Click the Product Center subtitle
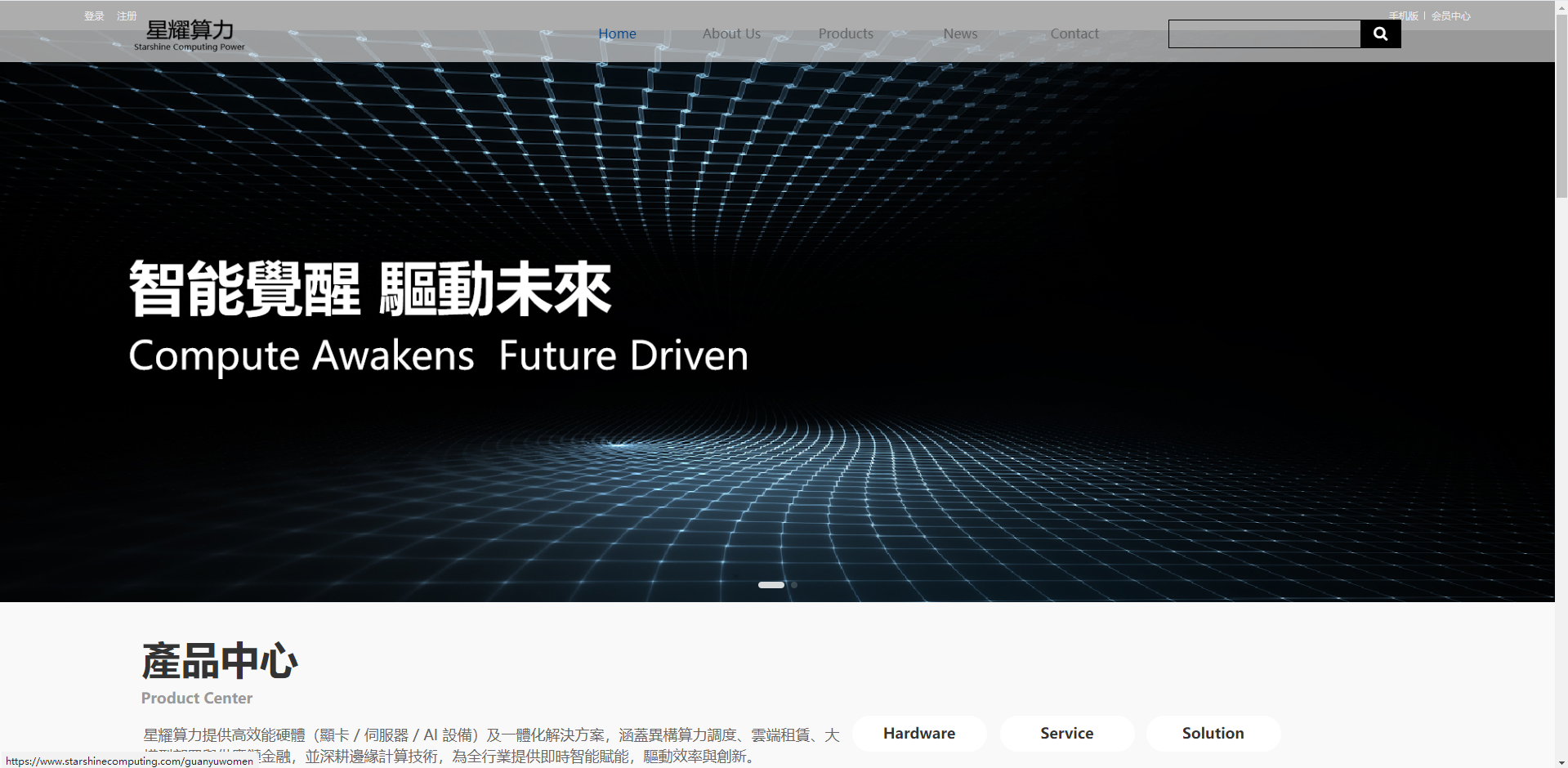This screenshot has height=768, width=1568. pyautogui.click(x=197, y=699)
